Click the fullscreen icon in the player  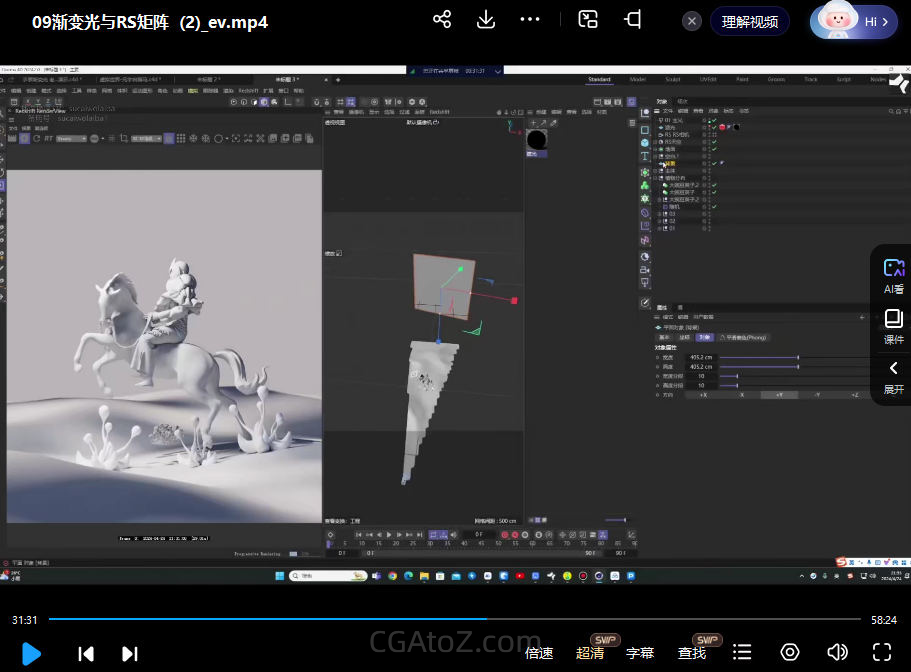coord(881,653)
